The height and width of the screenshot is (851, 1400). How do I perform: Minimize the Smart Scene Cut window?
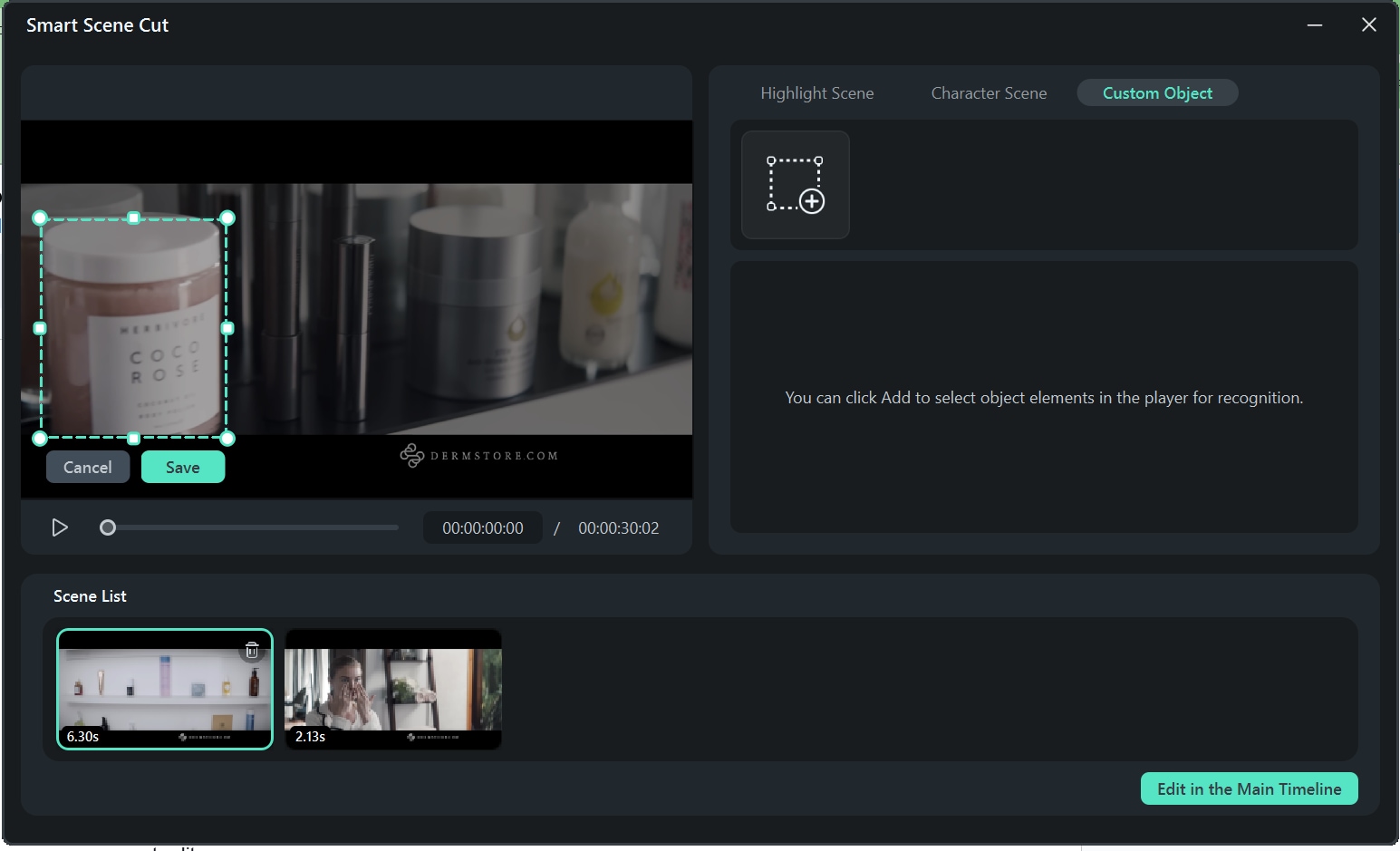coord(1315,25)
